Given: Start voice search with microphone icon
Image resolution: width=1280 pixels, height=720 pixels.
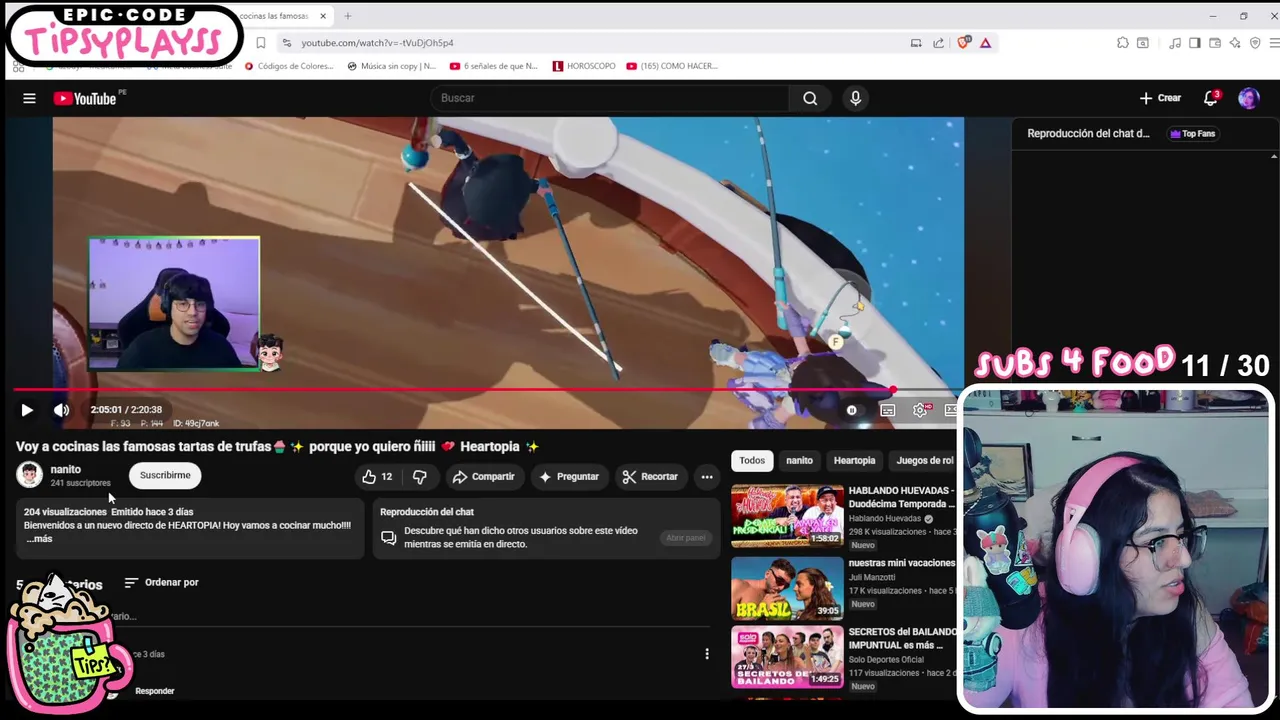Looking at the screenshot, I should 855,98.
